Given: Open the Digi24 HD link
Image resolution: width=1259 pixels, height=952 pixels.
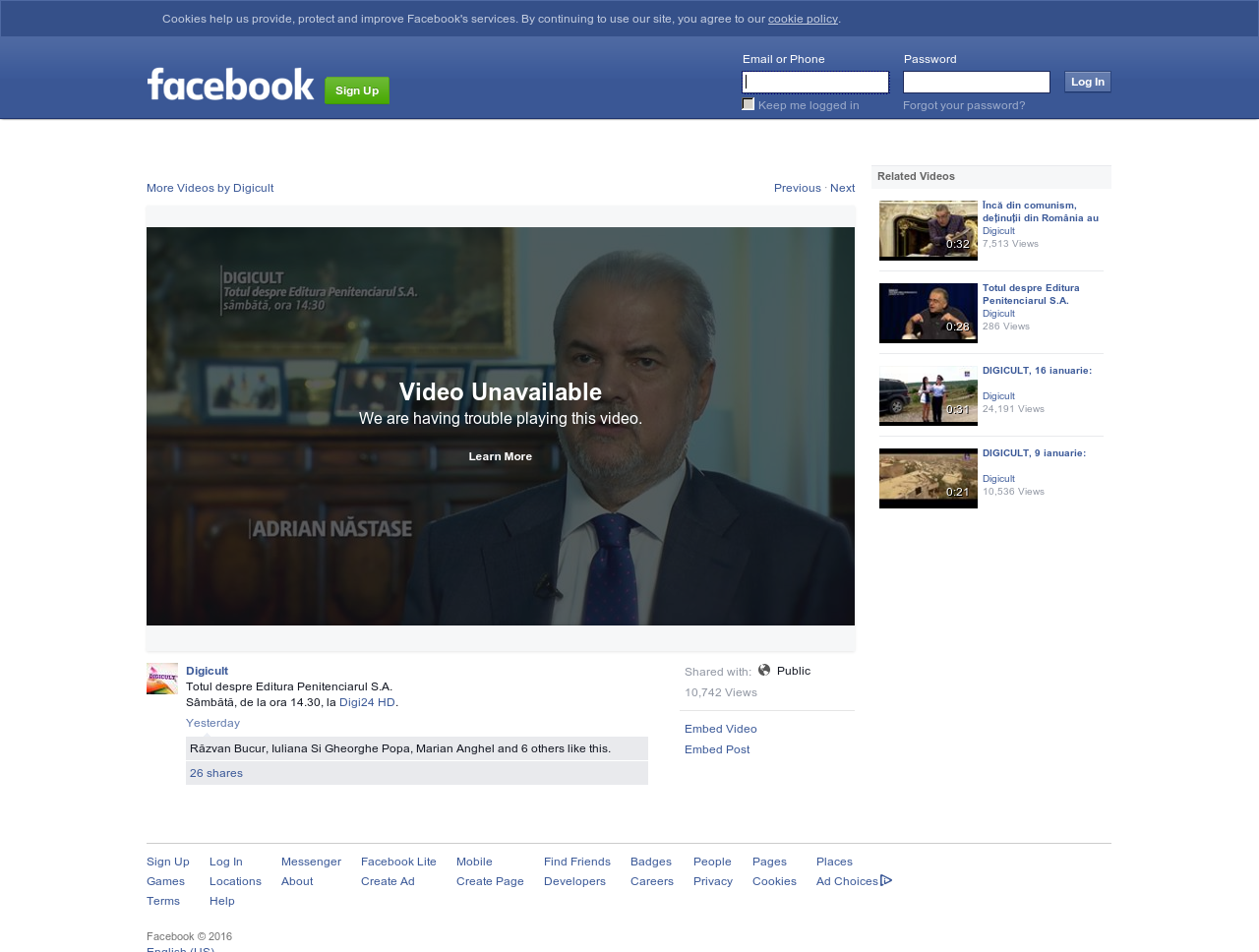Looking at the screenshot, I should tap(367, 702).
